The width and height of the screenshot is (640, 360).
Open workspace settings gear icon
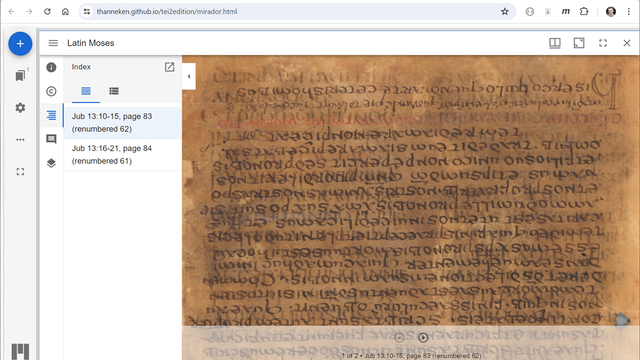(x=20, y=107)
